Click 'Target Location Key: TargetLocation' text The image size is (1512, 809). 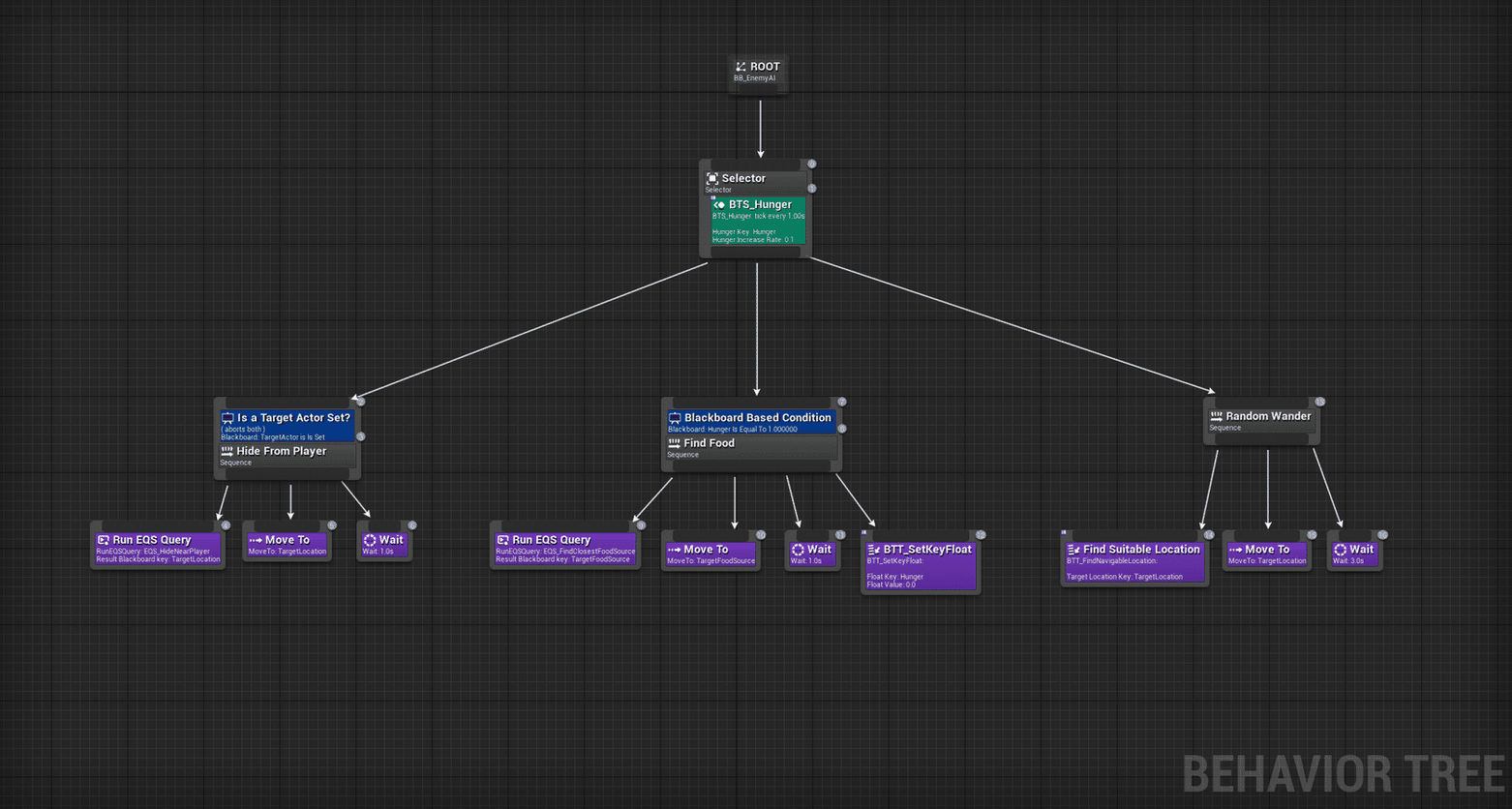coord(1125,577)
